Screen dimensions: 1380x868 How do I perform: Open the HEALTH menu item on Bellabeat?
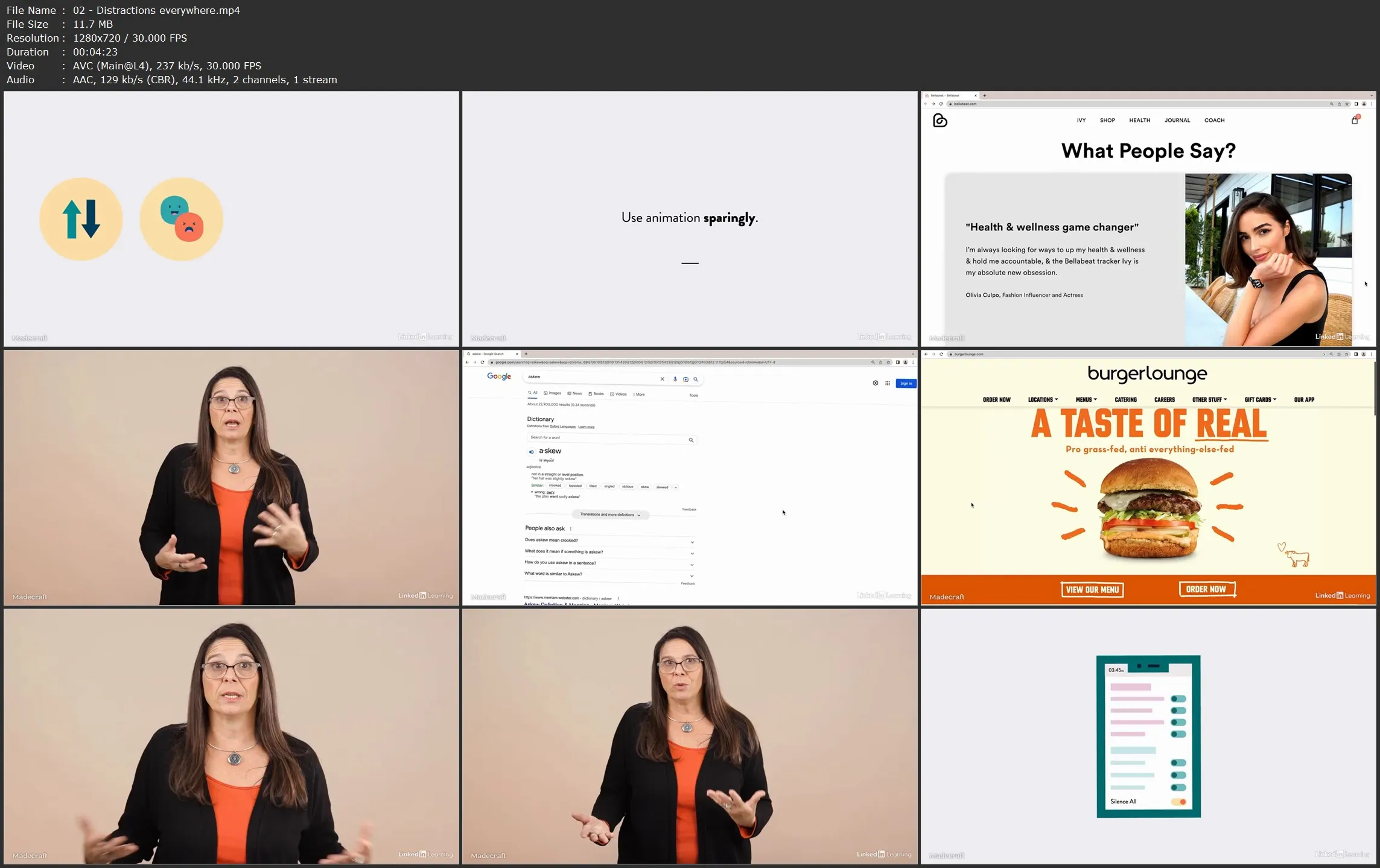click(1139, 120)
